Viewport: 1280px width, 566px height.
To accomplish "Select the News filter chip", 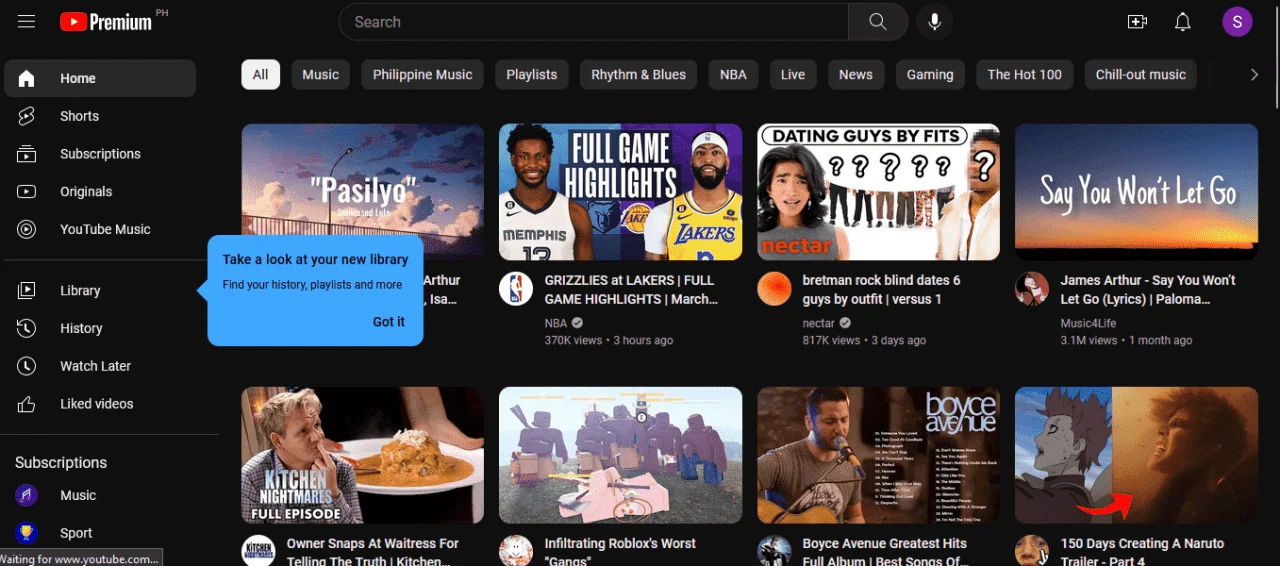I will click(856, 74).
